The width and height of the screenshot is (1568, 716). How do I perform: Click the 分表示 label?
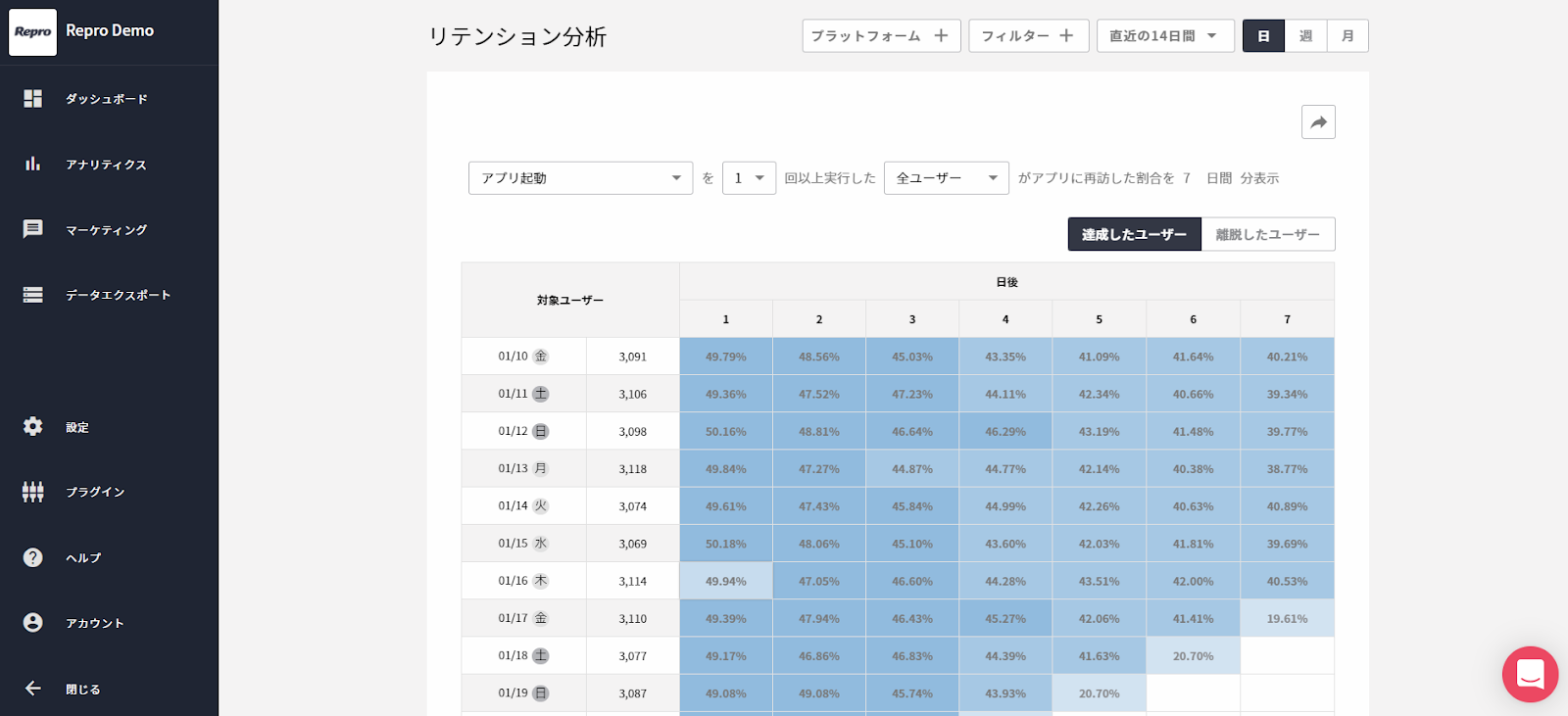1259,178
